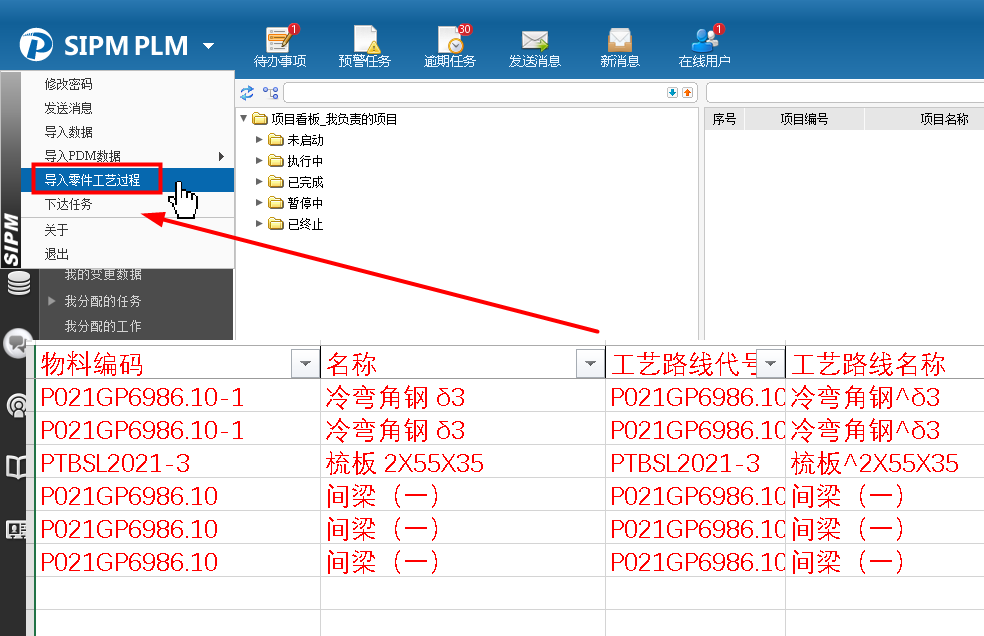Open the 名称 column filter dropdown
This screenshot has height=636, width=984.
(x=590, y=364)
